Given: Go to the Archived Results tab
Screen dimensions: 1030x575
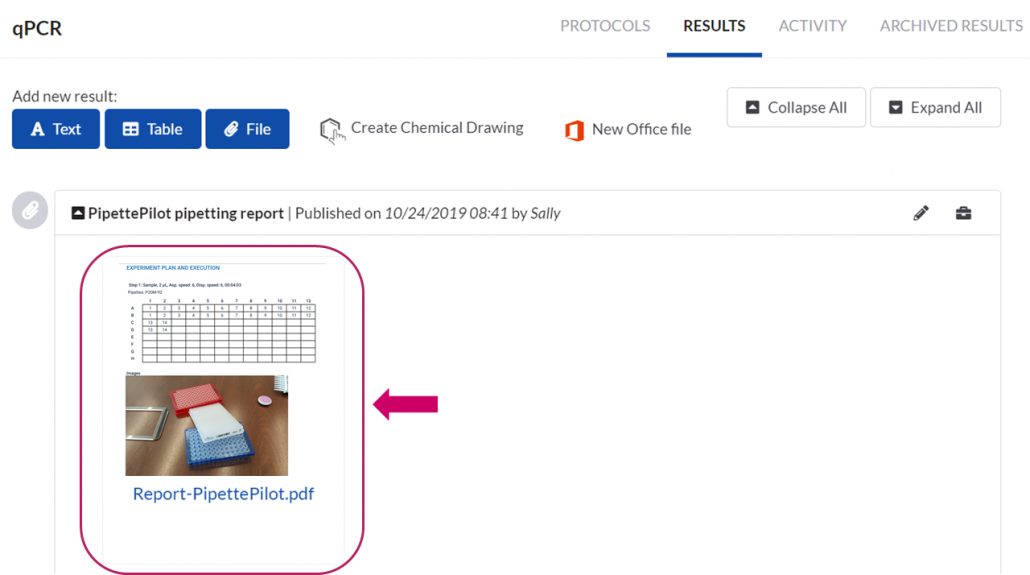Looking at the screenshot, I should (x=950, y=26).
